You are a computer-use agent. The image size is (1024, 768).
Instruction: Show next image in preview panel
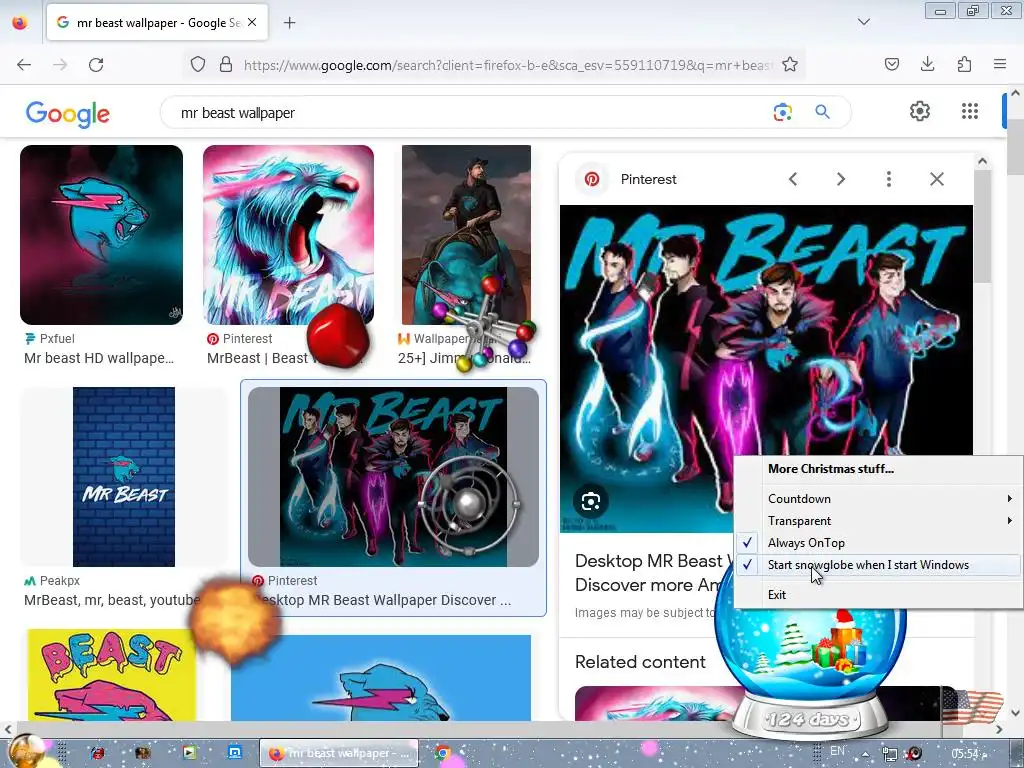(x=841, y=179)
